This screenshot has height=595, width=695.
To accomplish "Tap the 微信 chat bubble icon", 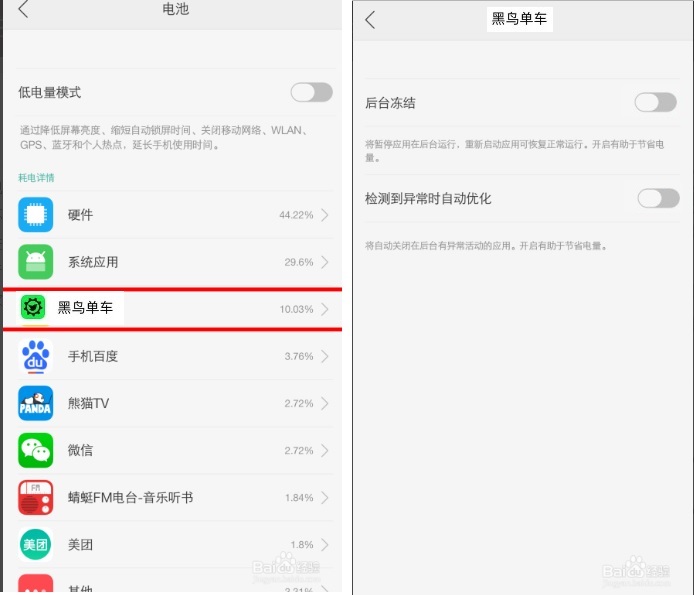I will coord(35,450).
